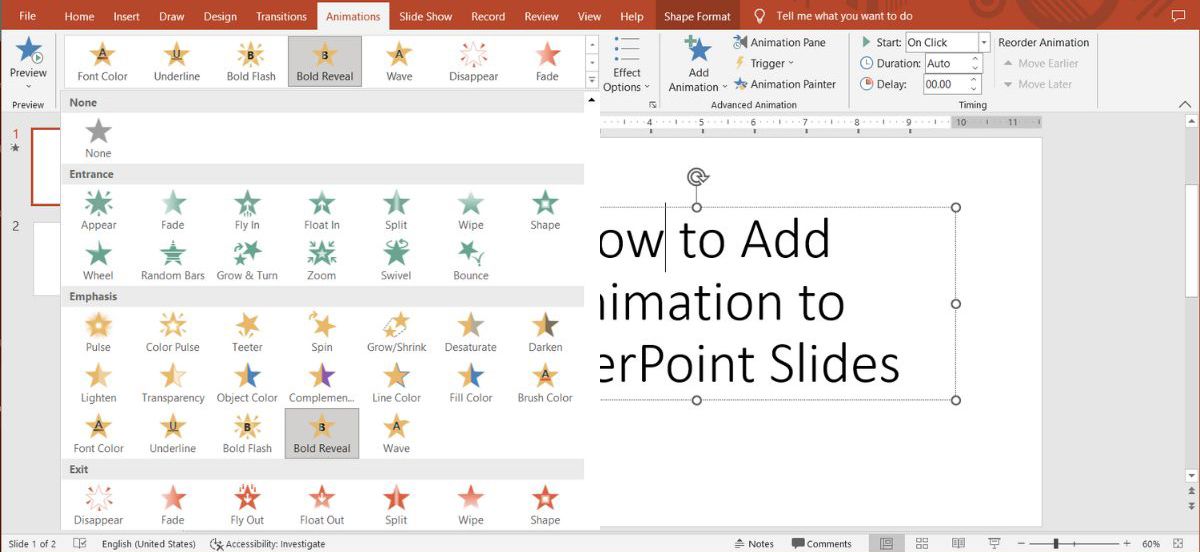The image size is (1200, 552).
Task: Open the Start On Click combo box
Action: 947,42
